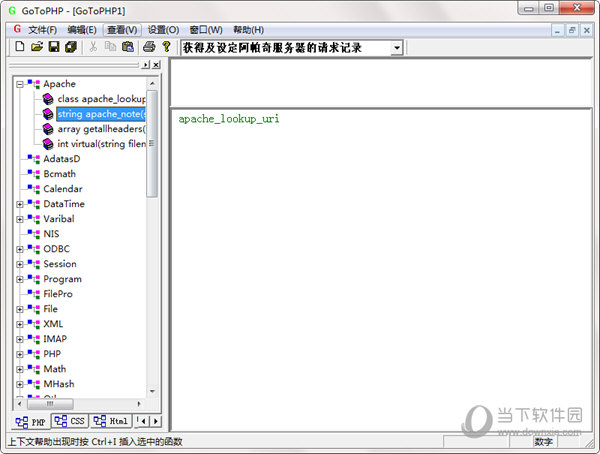Click the tree vertical scrollbar thumb
This screenshot has height=454, width=600.
click(x=152, y=143)
